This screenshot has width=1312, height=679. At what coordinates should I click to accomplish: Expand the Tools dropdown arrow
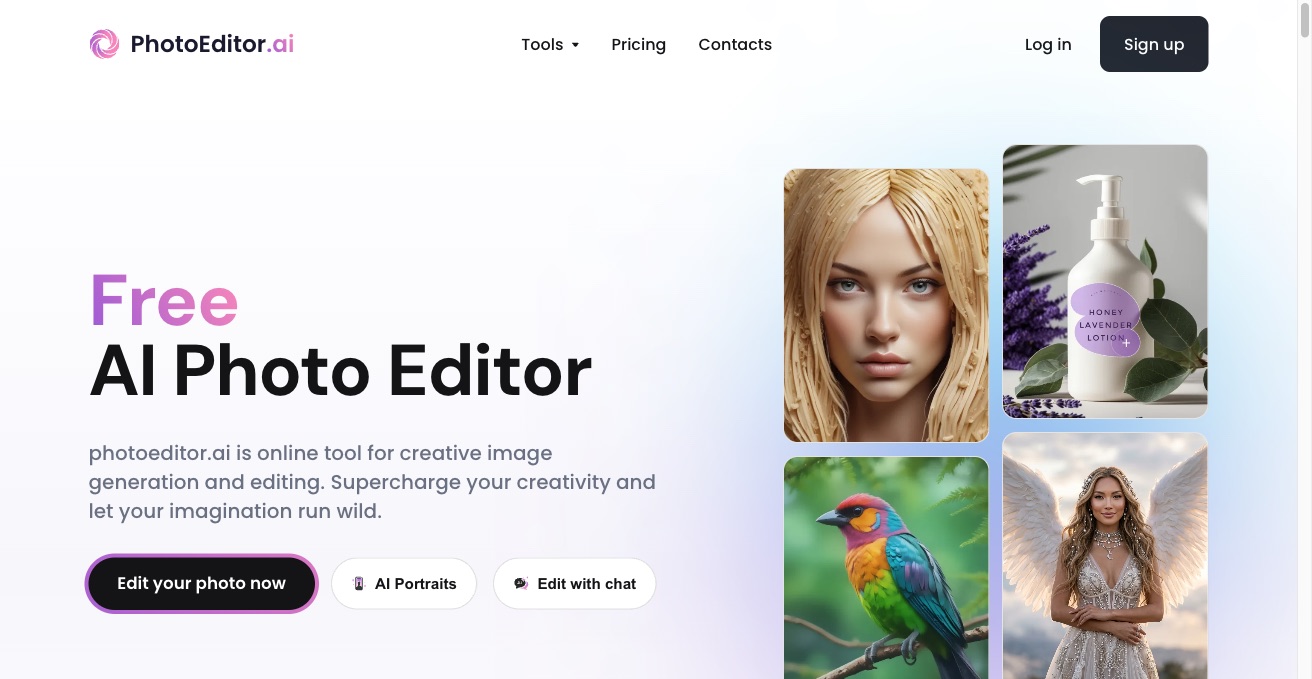pos(575,45)
